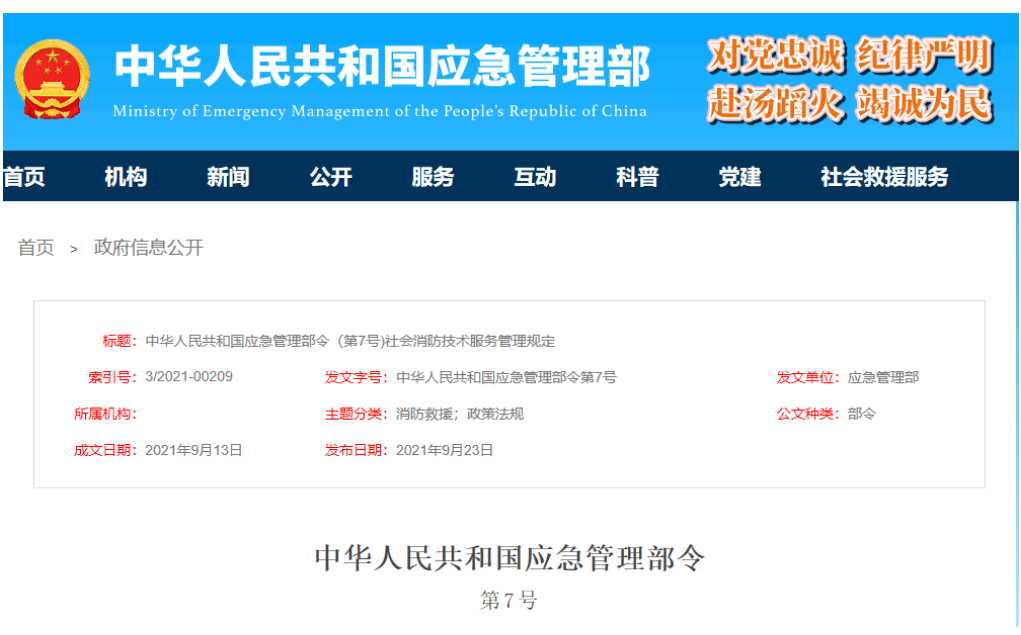The height and width of the screenshot is (635, 1021).
Task: Click the index number 3/2021-00209
Action: coord(189,377)
